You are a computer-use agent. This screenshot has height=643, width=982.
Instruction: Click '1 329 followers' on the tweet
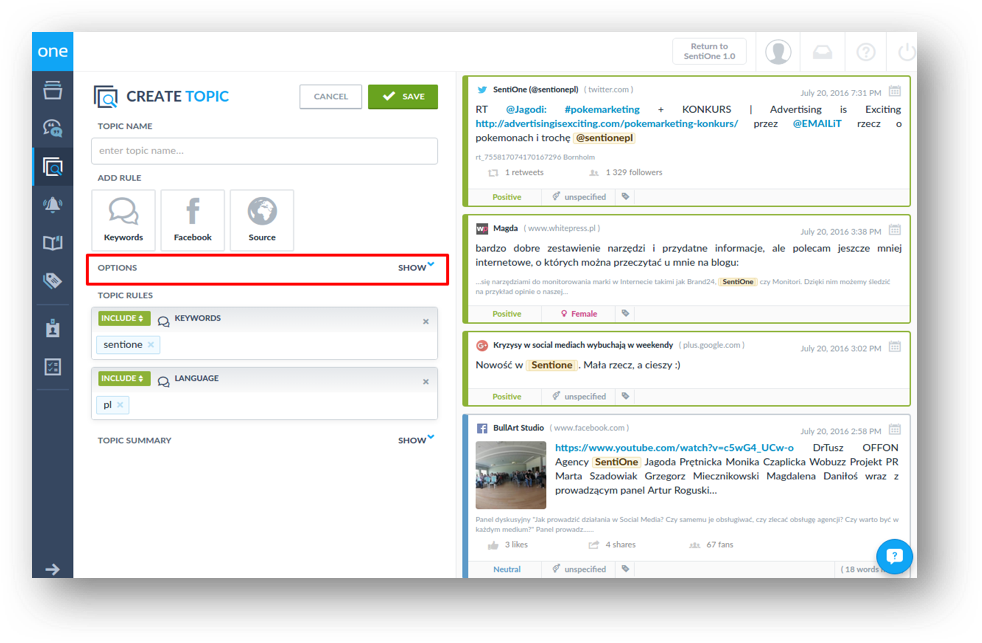pos(634,172)
